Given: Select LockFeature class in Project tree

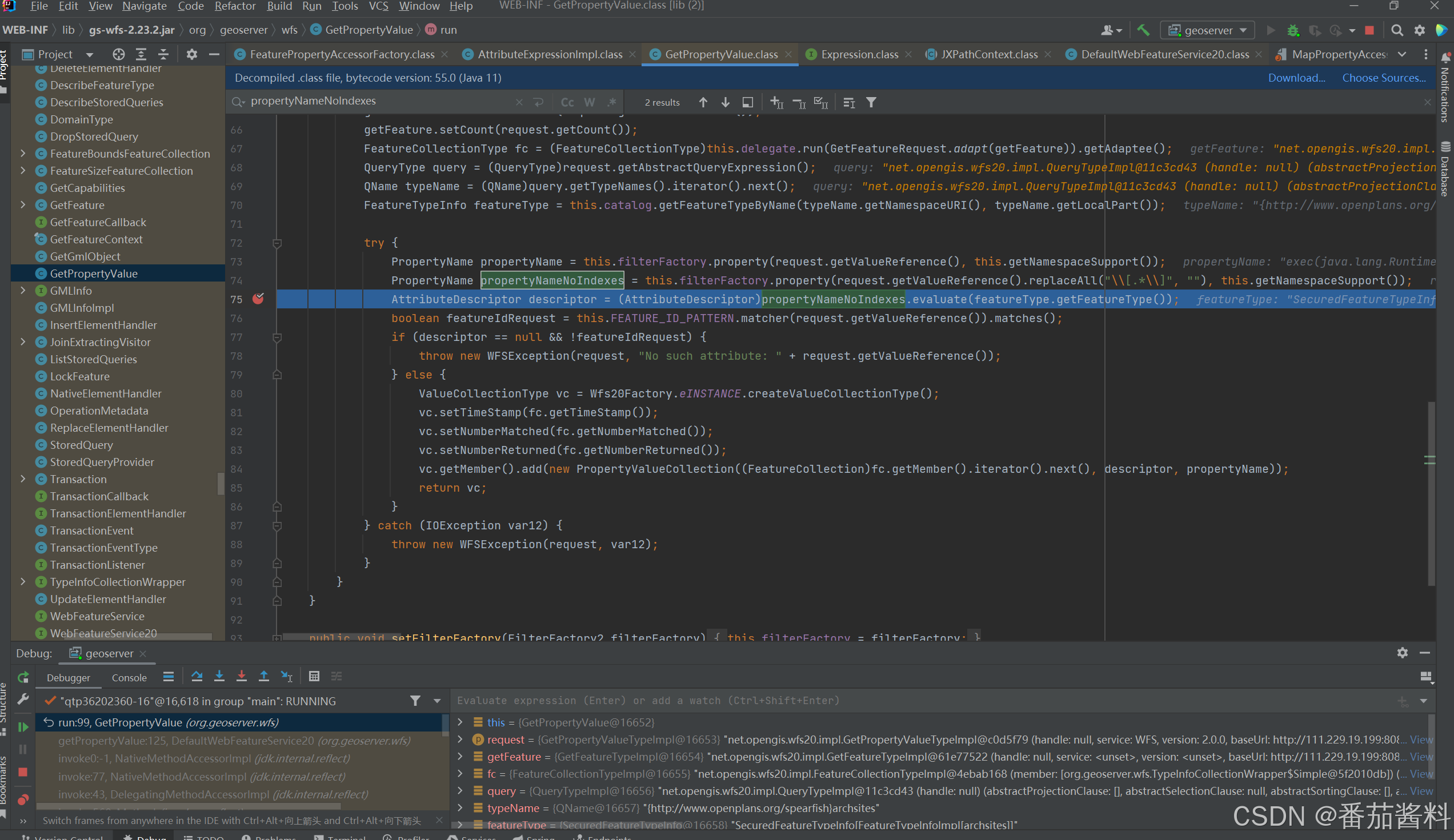Looking at the screenshot, I should [x=79, y=376].
